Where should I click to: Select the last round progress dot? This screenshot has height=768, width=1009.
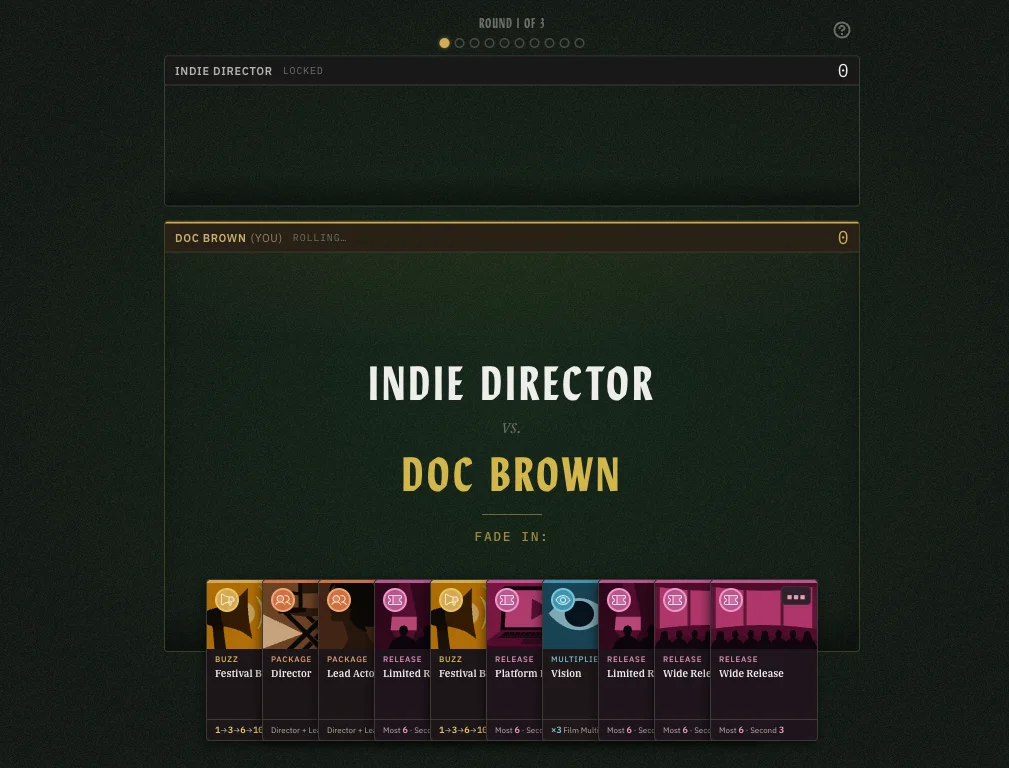coord(579,43)
